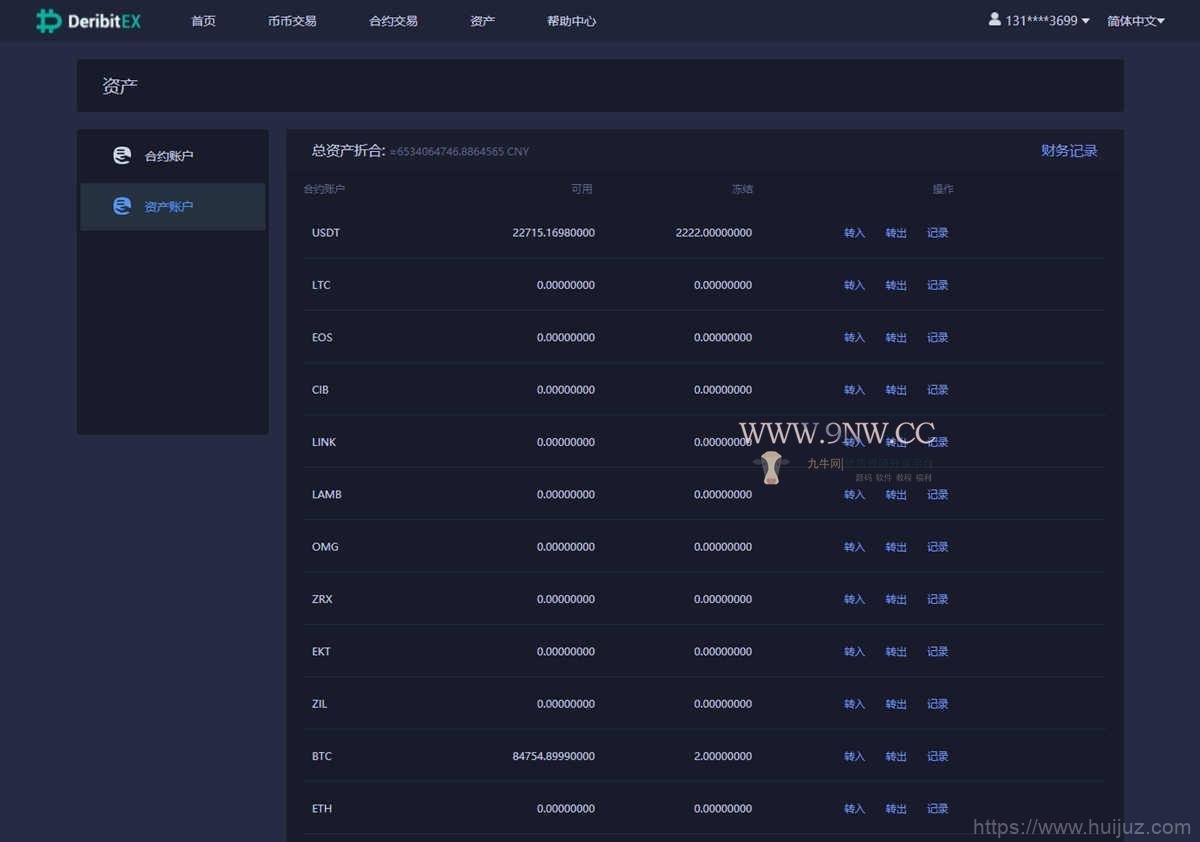Click 记录 in the CIB row

pyautogui.click(x=937, y=390)
